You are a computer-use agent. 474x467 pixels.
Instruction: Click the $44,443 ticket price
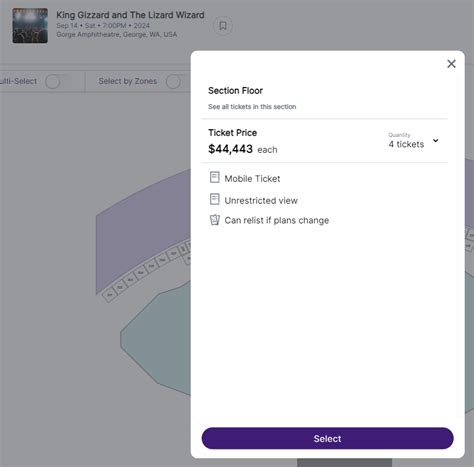(x=230, y=149)
